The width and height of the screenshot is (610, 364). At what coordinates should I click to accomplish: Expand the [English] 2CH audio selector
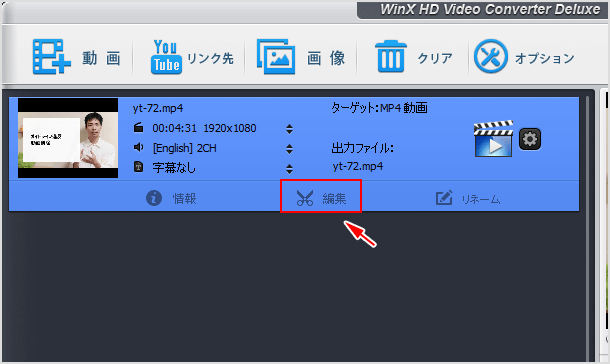coord(289,149)
